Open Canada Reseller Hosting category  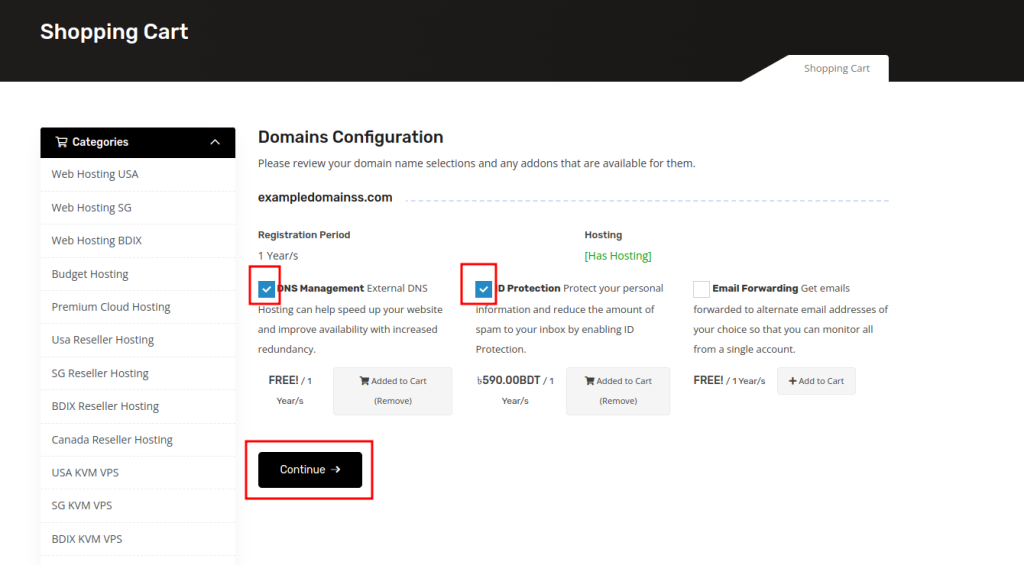point(112,440)
